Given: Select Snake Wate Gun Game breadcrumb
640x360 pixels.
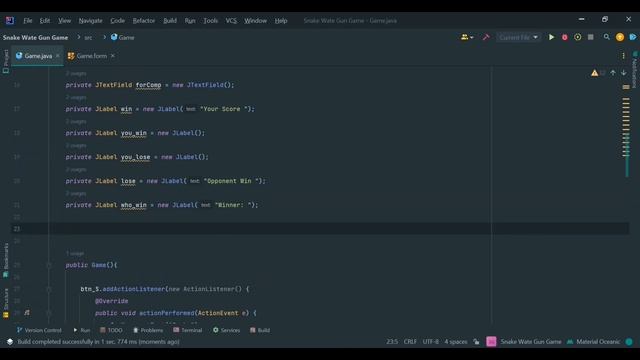Looking at the screenshot, I should coord(36,38).
